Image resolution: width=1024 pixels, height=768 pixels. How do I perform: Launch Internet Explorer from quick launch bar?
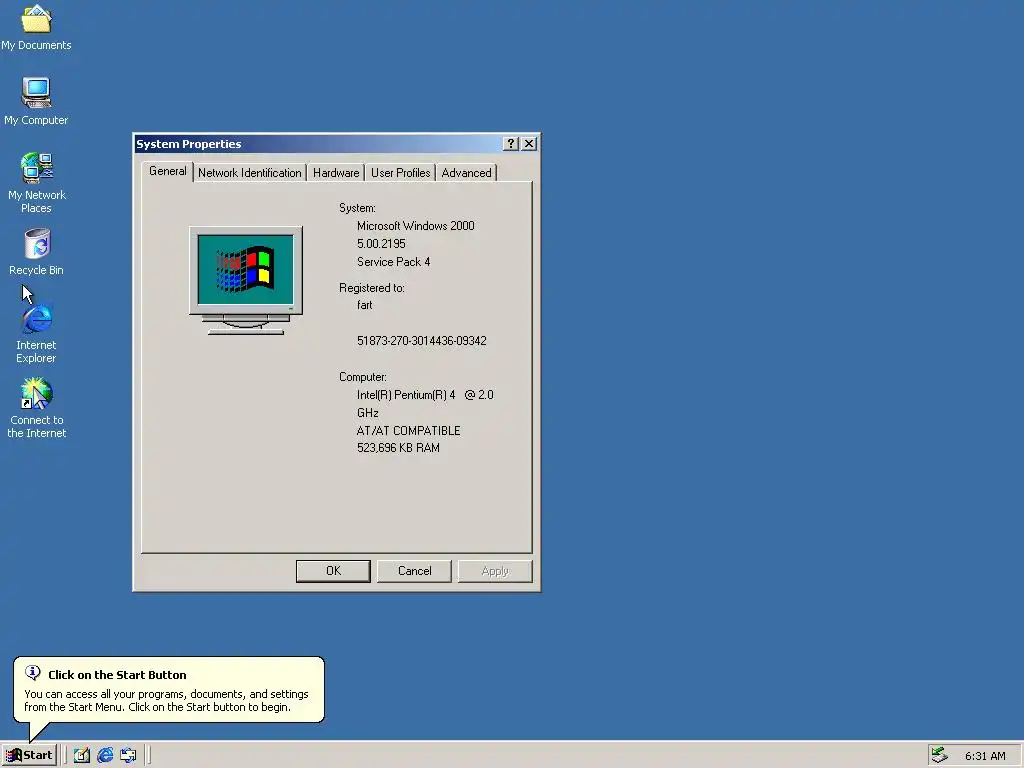[105, 755]
